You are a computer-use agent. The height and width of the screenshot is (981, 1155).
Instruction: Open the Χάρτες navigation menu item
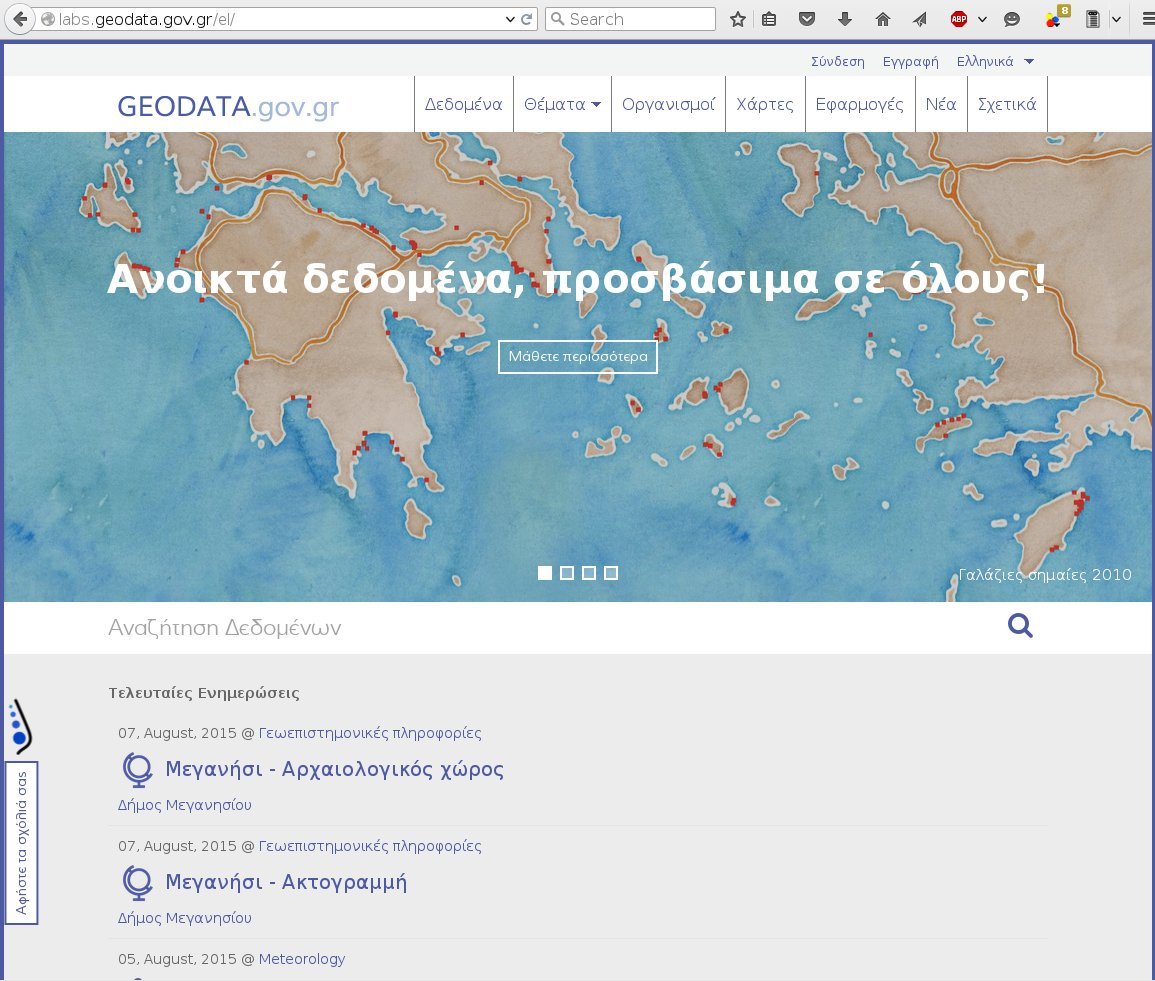[x=765, y=104]
